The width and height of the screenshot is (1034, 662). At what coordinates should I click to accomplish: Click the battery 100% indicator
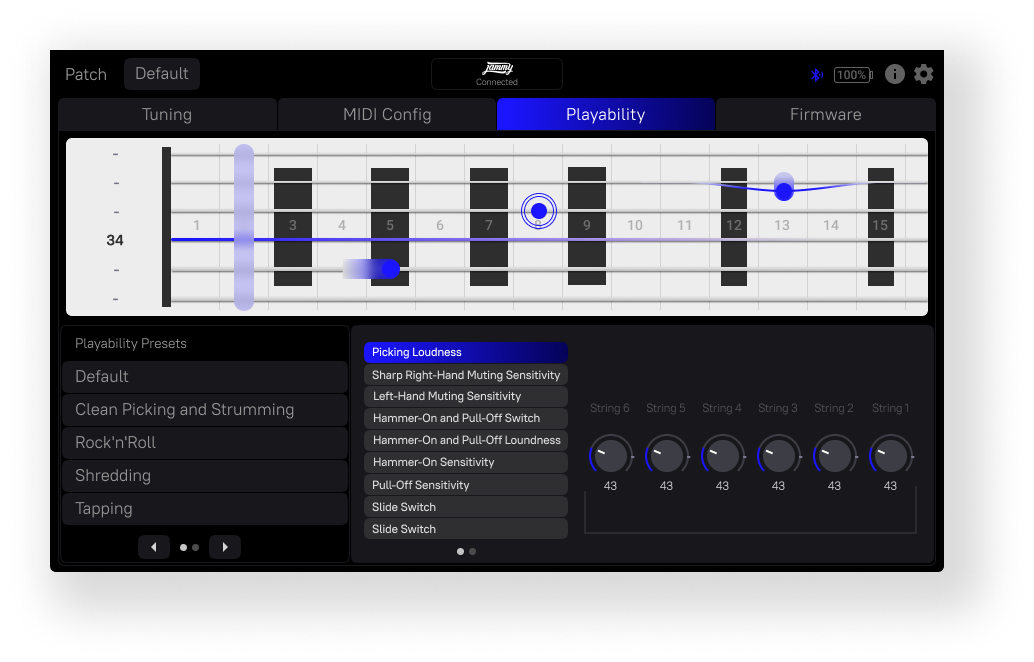[853, 75]
